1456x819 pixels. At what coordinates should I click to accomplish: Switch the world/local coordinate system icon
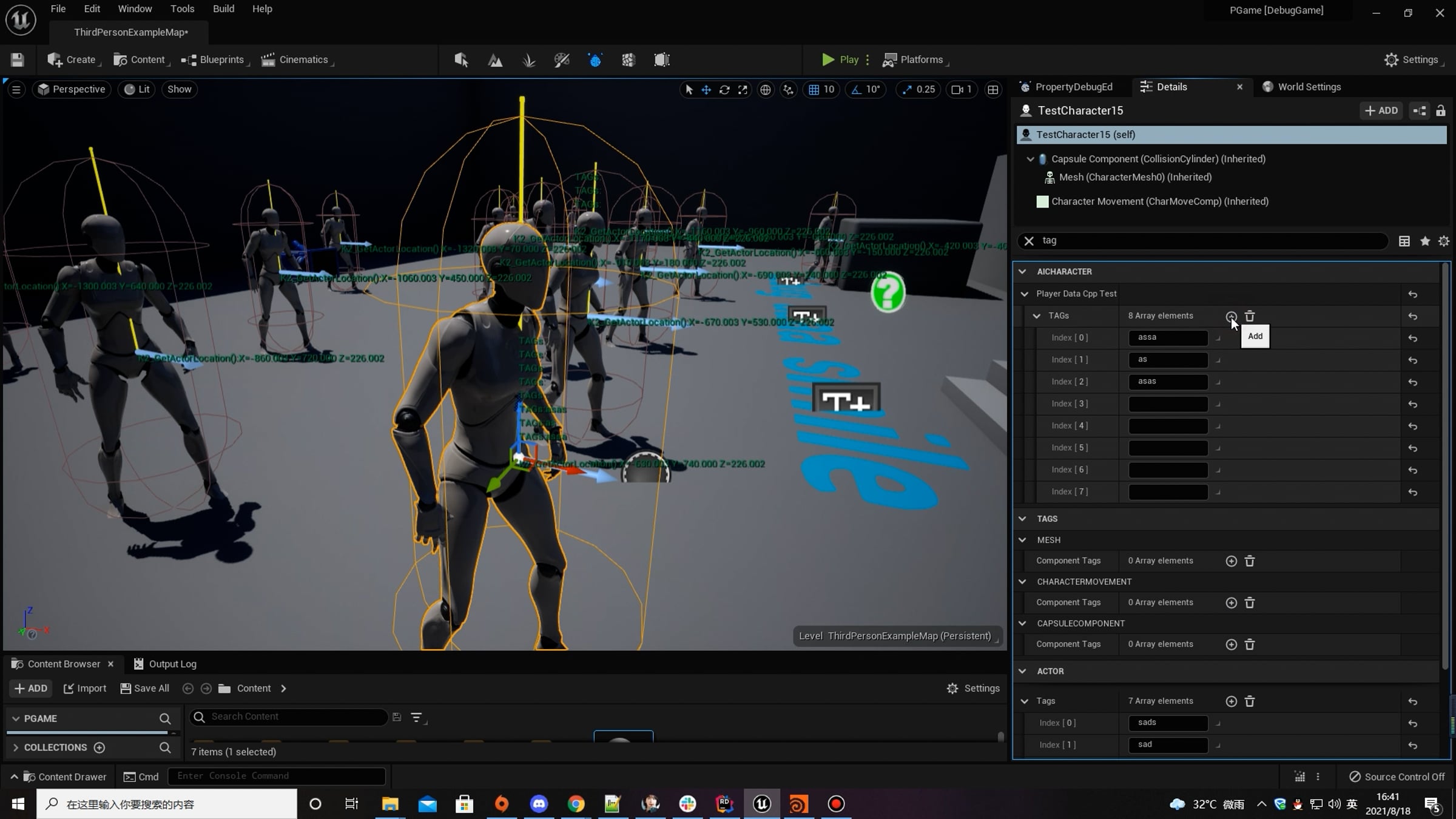pyautogui.click(x=766, y=90)
